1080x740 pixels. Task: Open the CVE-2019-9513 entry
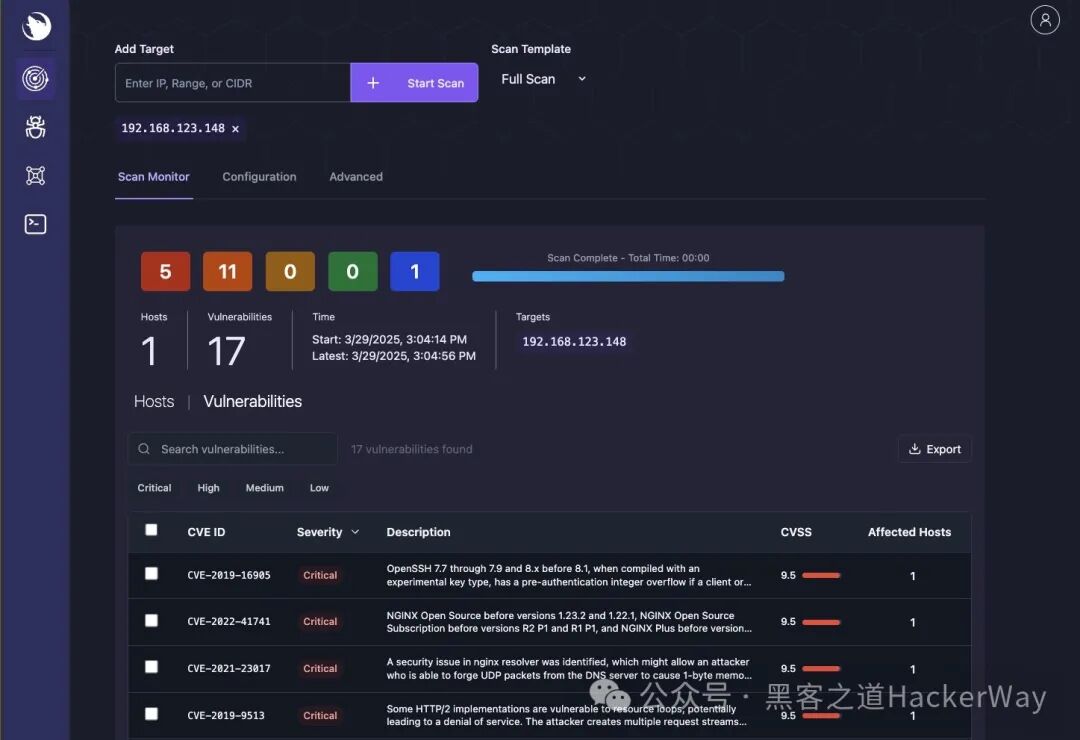(x=226, y=715)
